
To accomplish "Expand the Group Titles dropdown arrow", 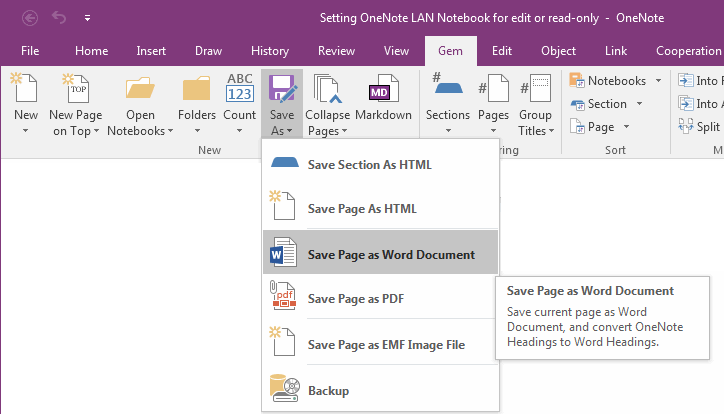I will [551, 131].
